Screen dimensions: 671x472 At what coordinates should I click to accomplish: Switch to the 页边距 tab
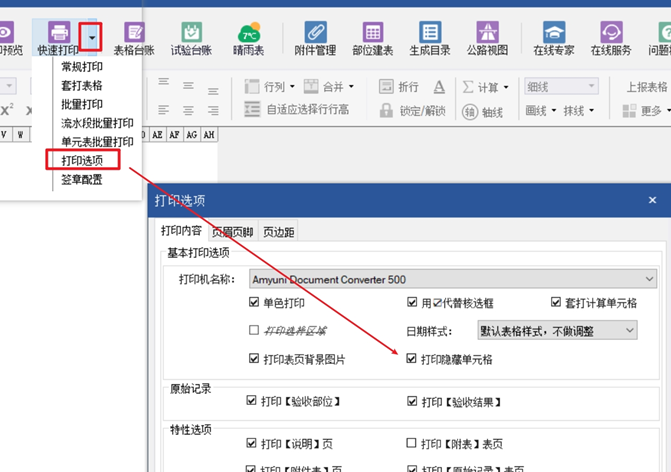(278, 232)
